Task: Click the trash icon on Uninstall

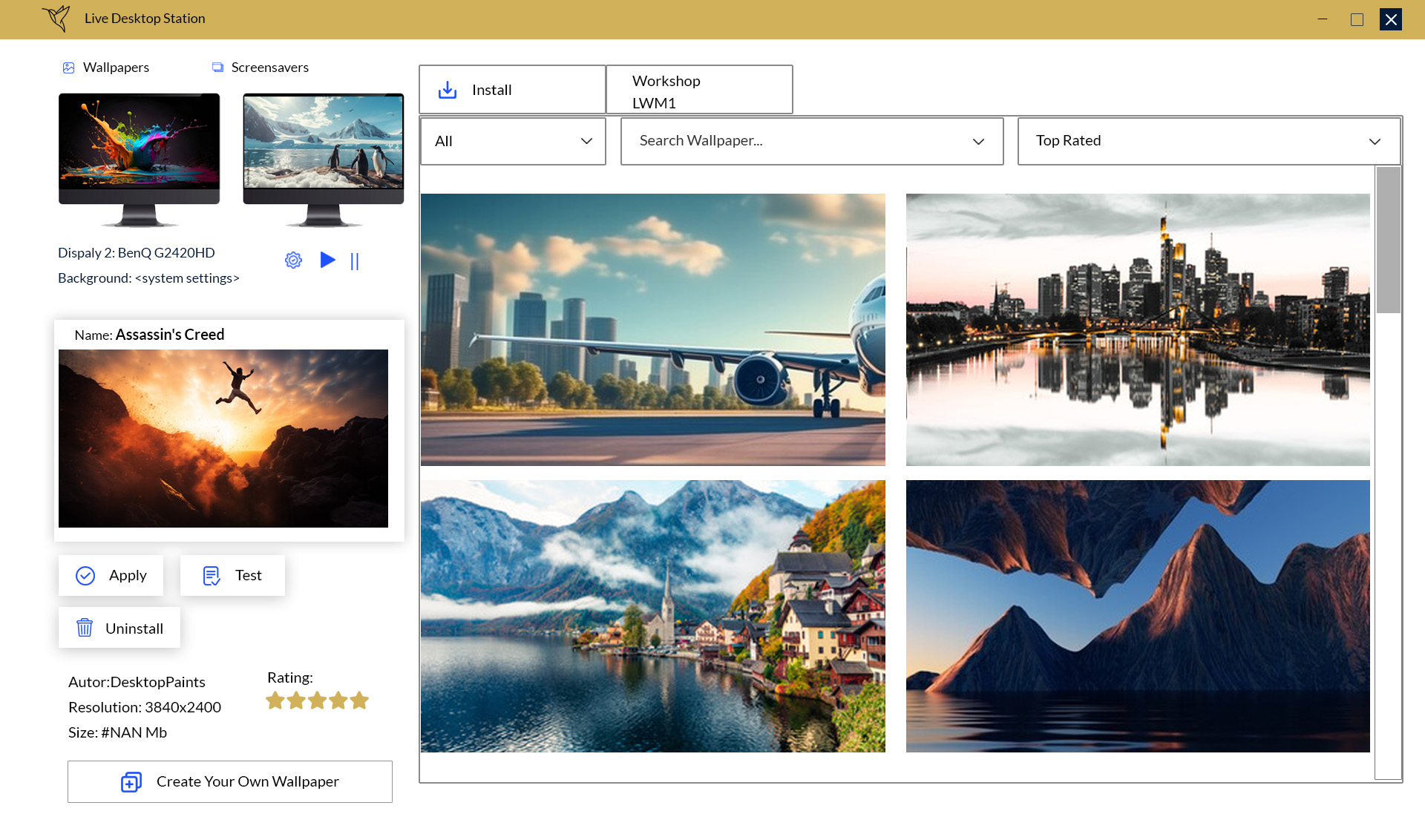Action: [85, 628]
